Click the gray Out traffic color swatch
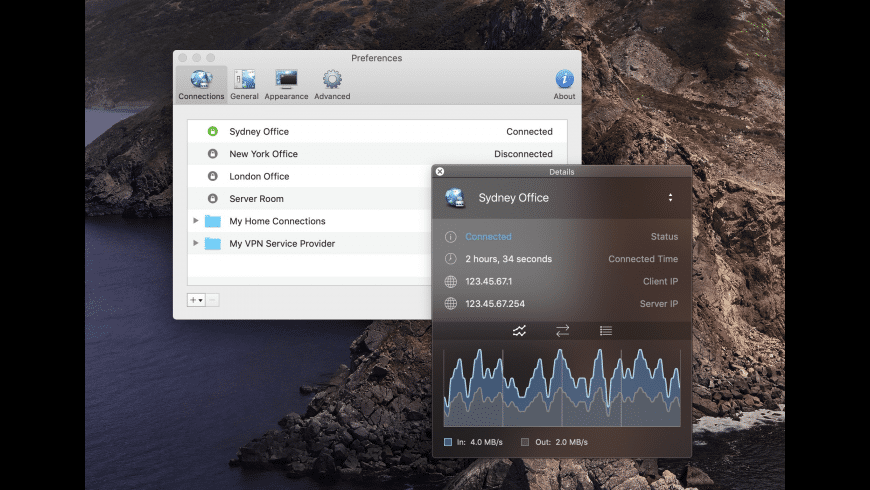 click(x=525, y=442)
